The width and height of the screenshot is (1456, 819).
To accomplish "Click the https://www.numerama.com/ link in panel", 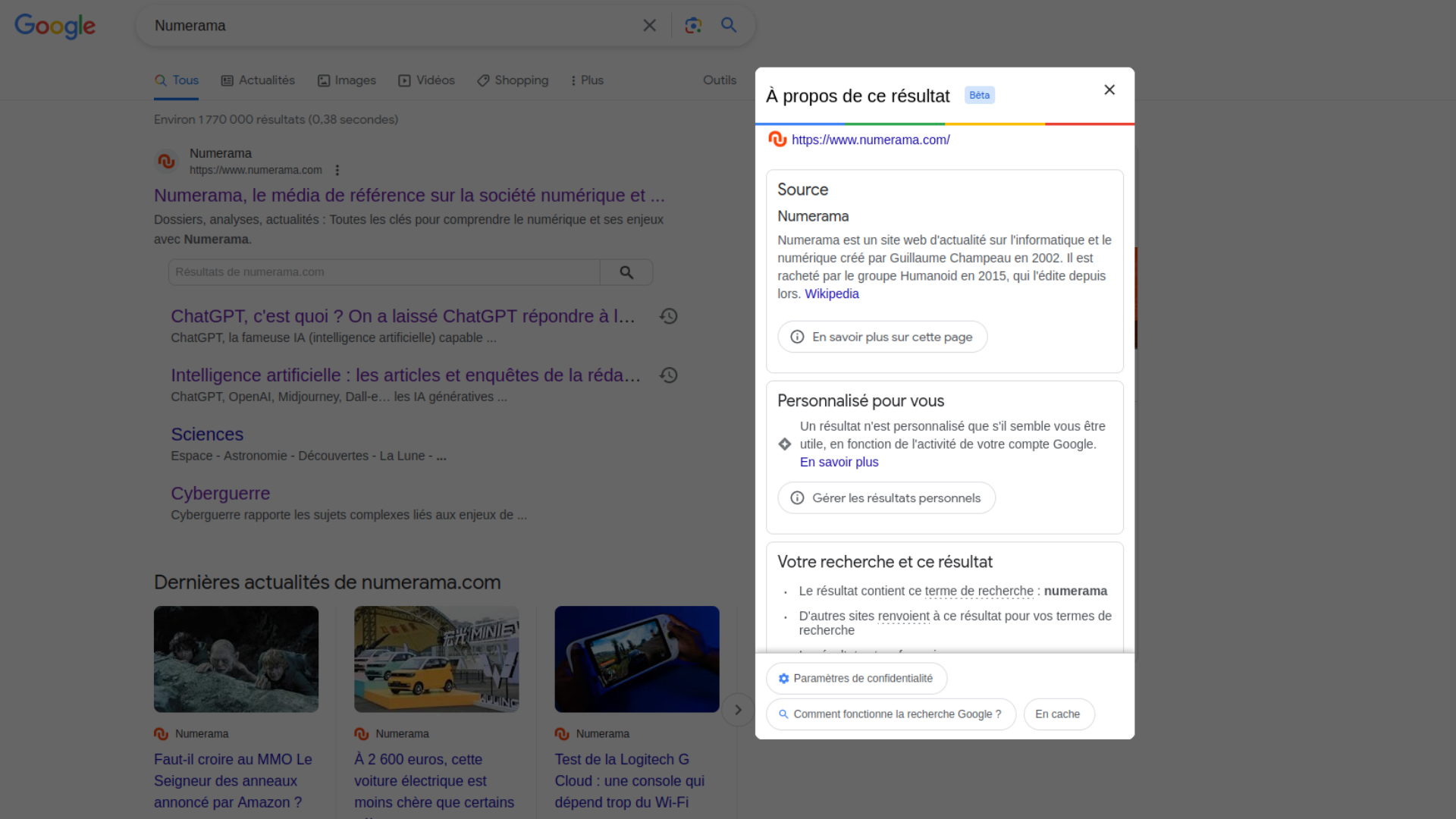I will pos(871,140).
